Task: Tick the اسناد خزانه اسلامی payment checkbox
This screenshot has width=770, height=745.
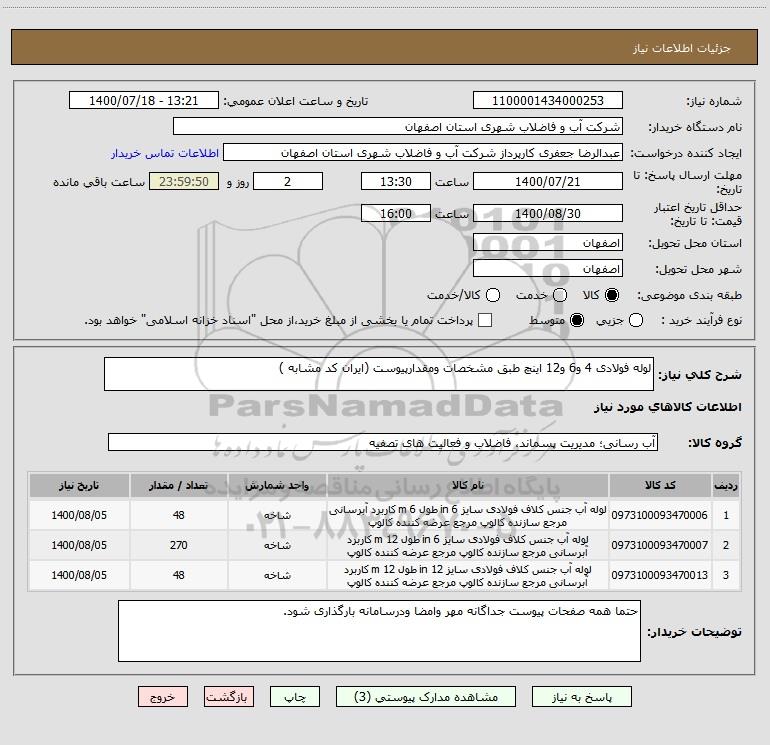Action: (485, 320)
